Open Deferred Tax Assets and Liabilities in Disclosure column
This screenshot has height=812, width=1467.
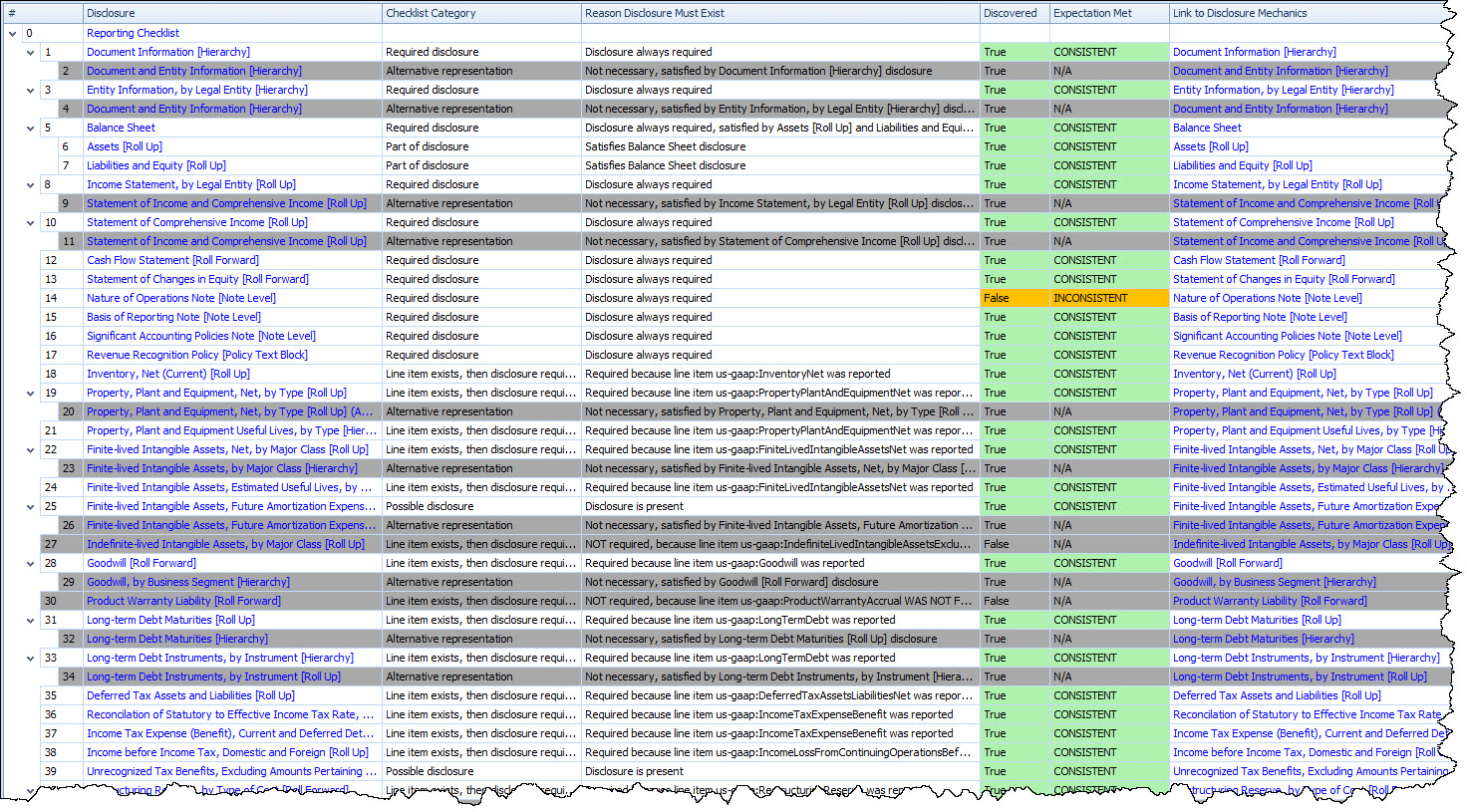[190, 695]
